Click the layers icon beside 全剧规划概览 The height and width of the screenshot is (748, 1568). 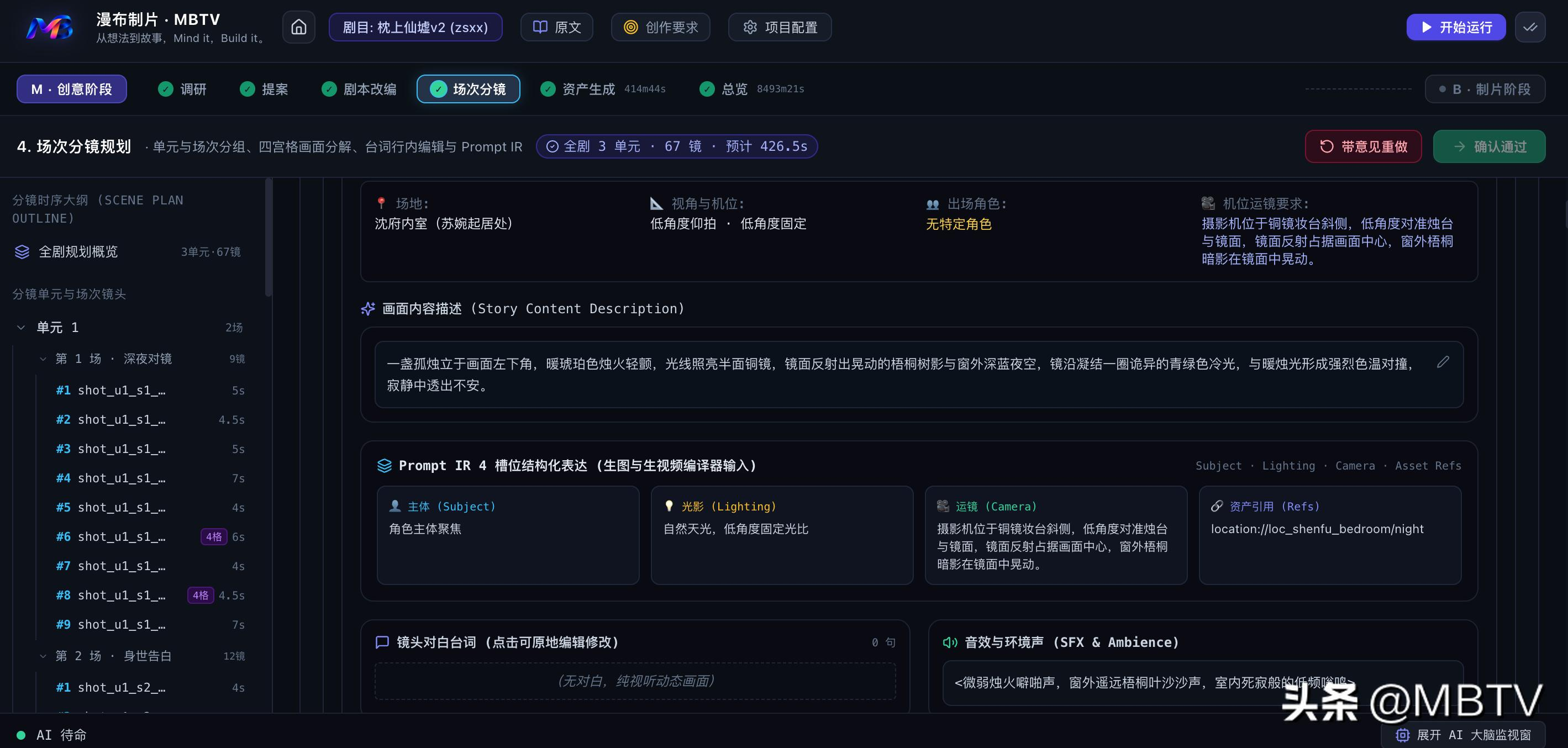pyautogui.click(x=22, y=251)
